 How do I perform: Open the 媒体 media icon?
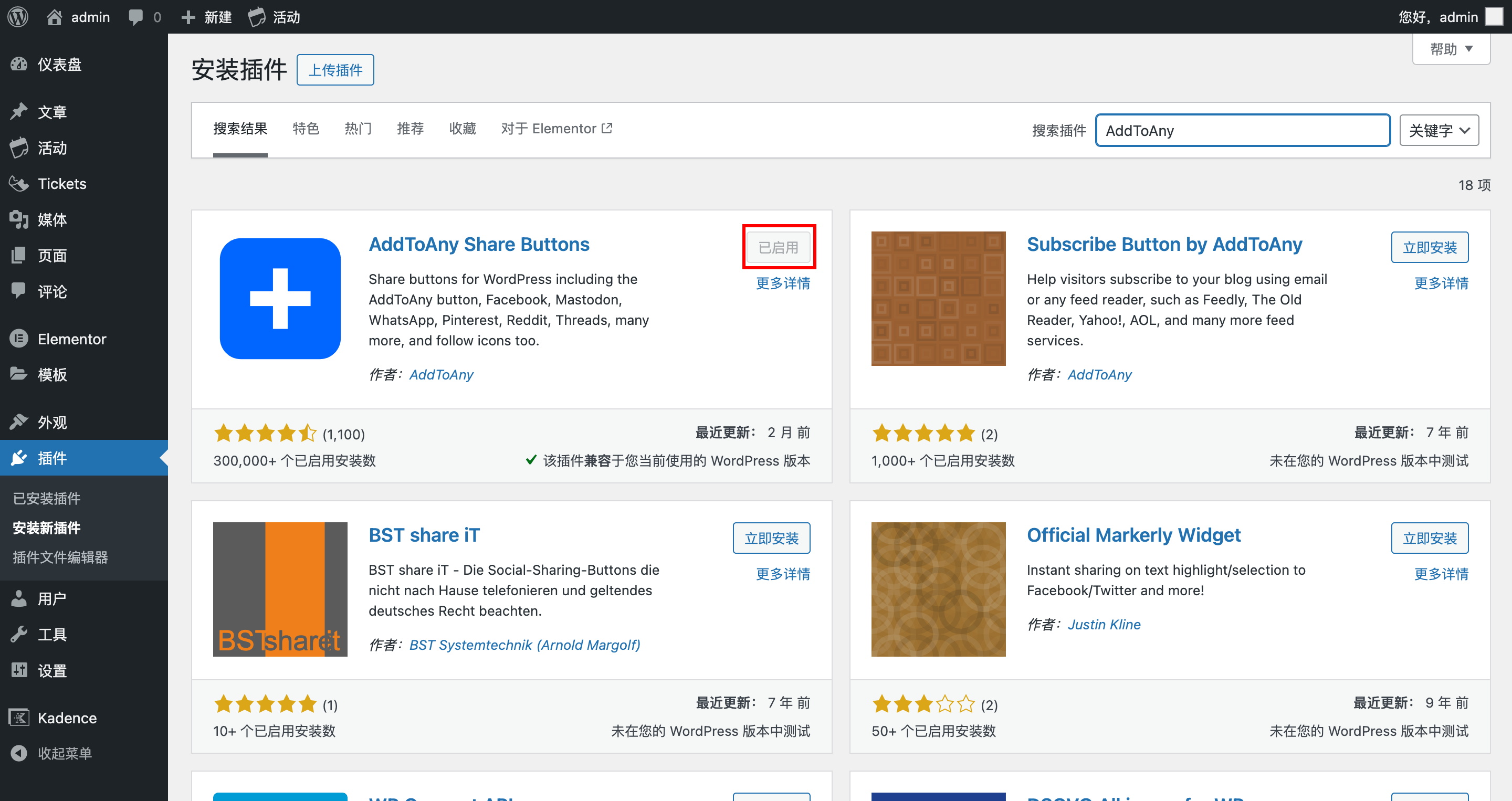pyautogui.click(x=19, y=219)
